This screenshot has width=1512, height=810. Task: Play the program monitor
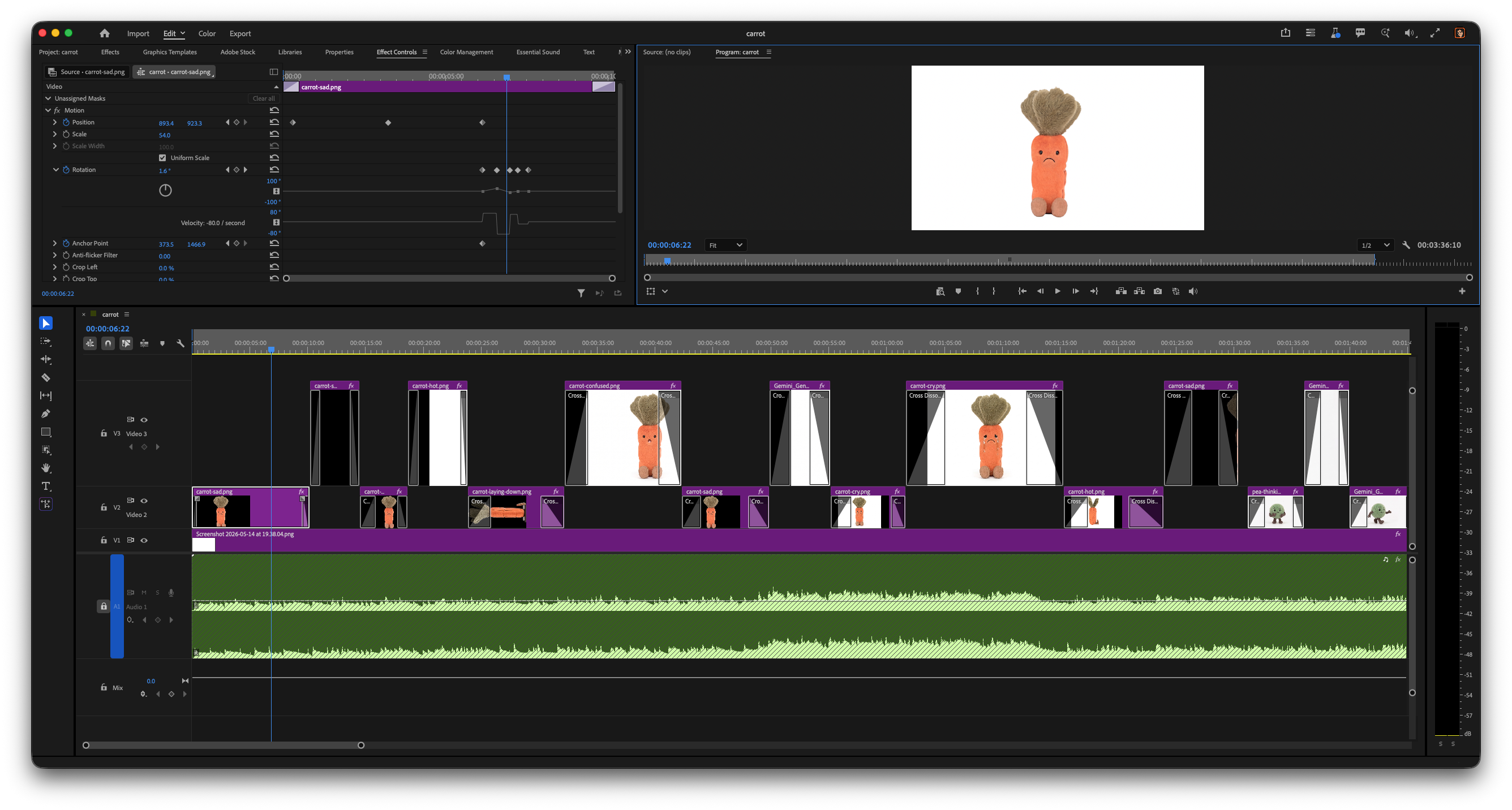(1058, 291)
